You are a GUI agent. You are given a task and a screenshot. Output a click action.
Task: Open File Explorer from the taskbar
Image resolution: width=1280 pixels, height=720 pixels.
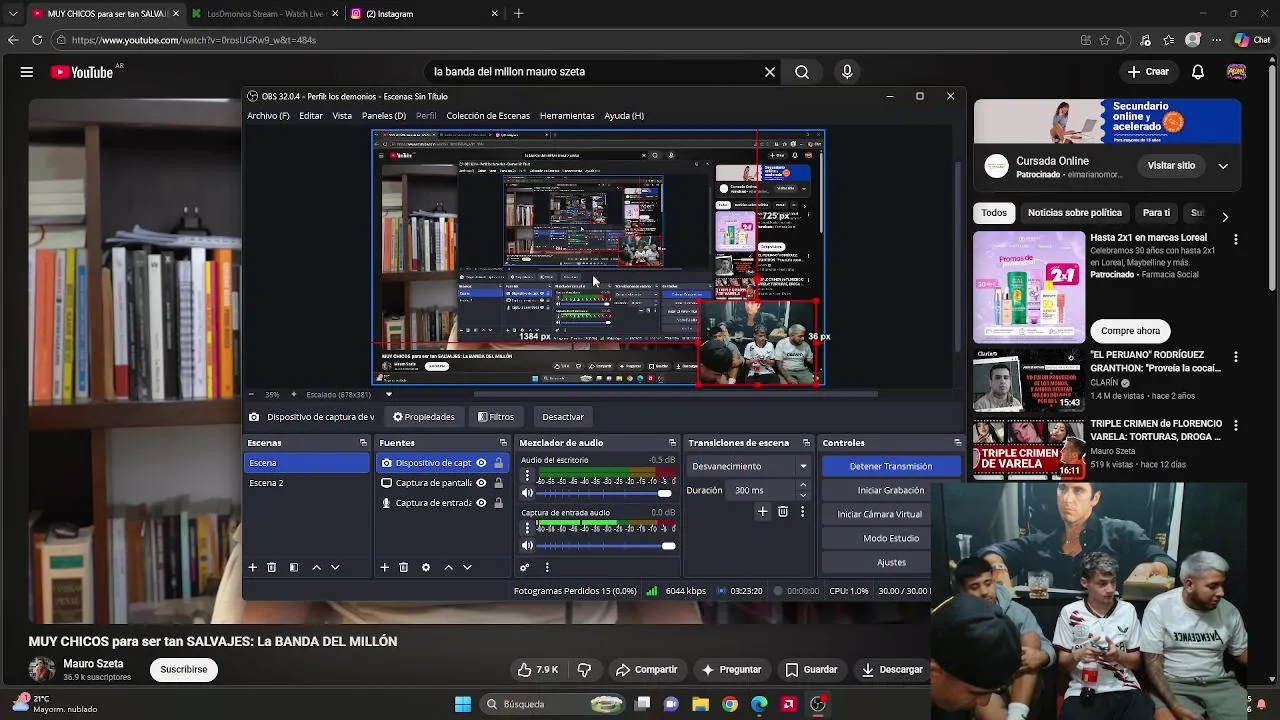click(x=700, y=704)
